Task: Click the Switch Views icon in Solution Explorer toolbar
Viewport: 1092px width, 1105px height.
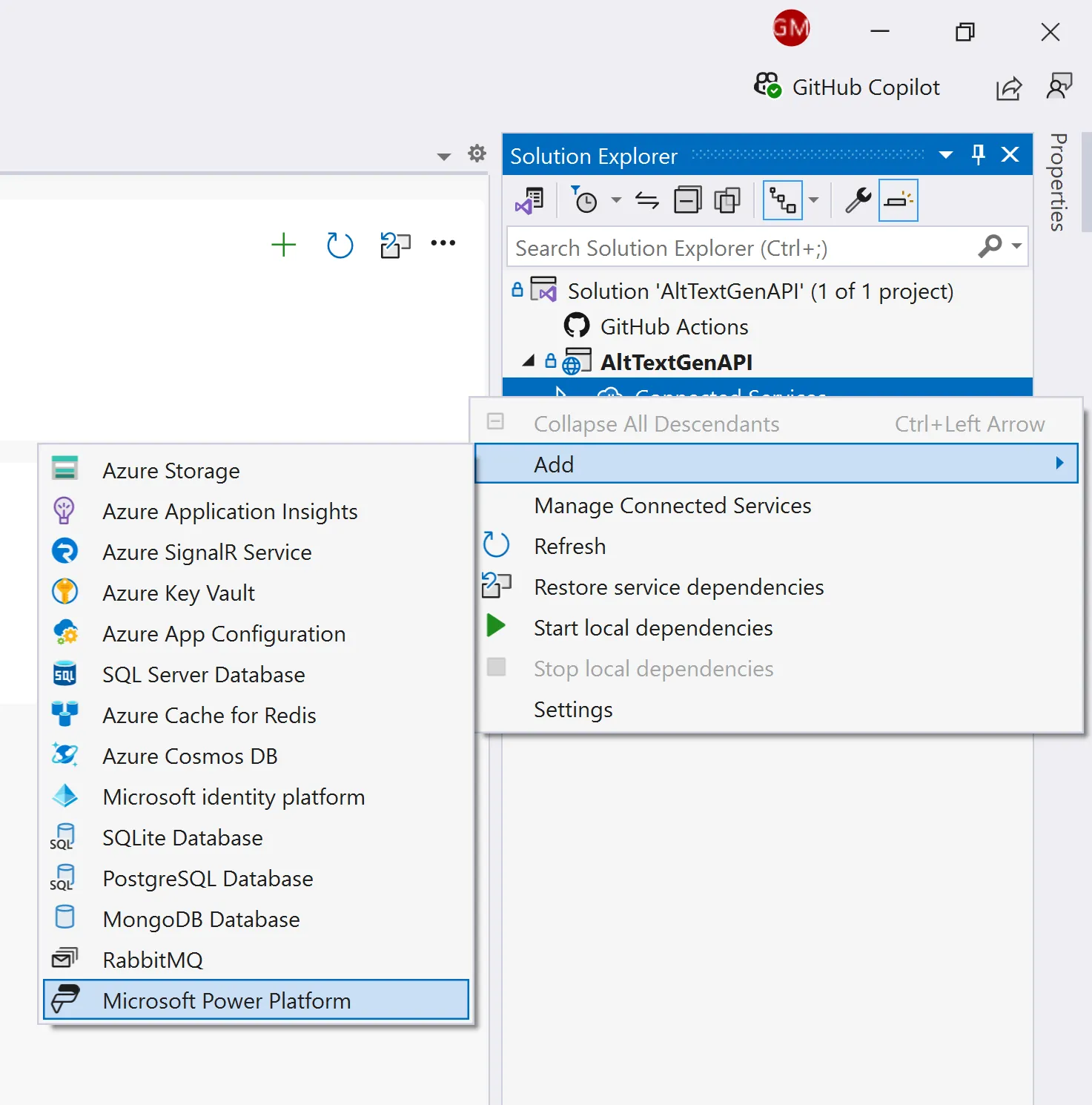Action: click(530, 200)
